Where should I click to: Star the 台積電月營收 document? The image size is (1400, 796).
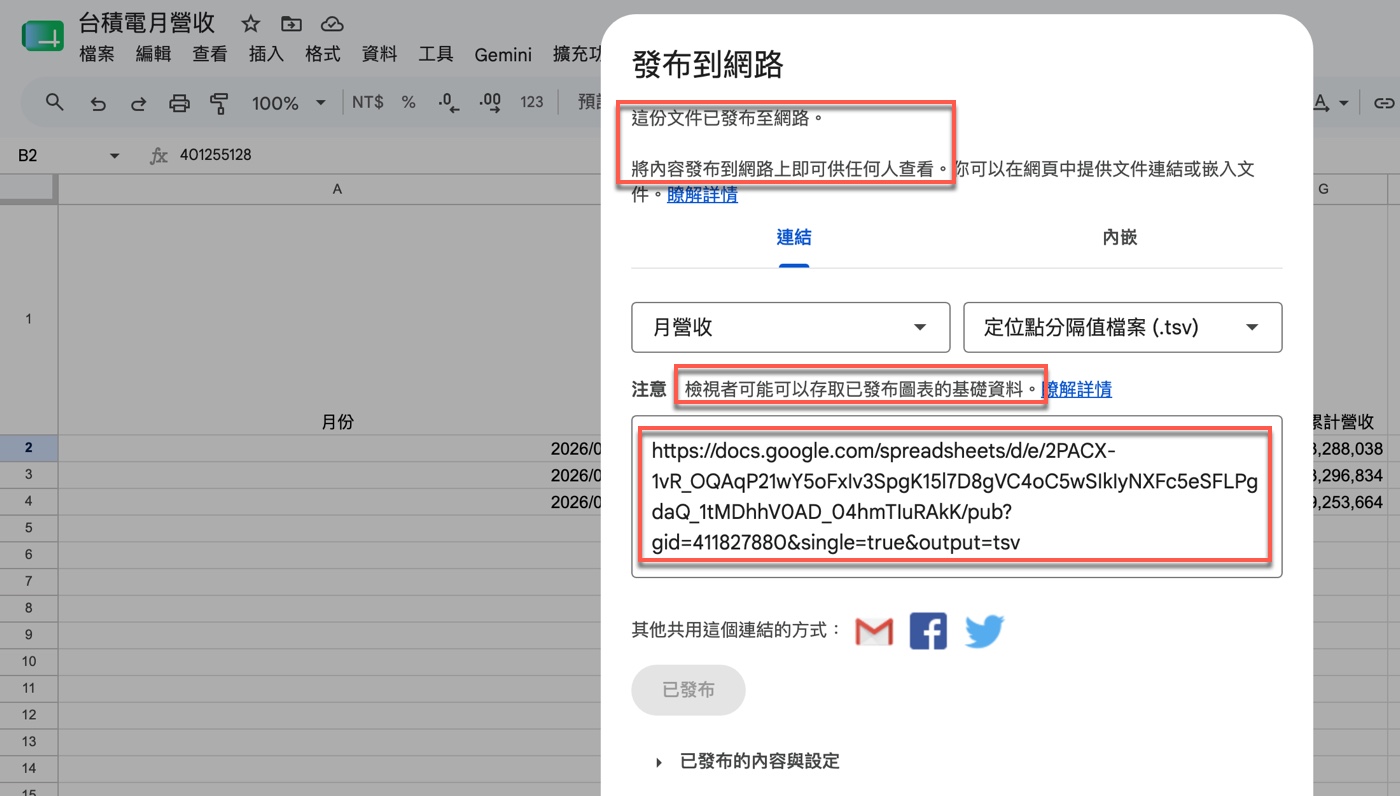coord(251,24)
